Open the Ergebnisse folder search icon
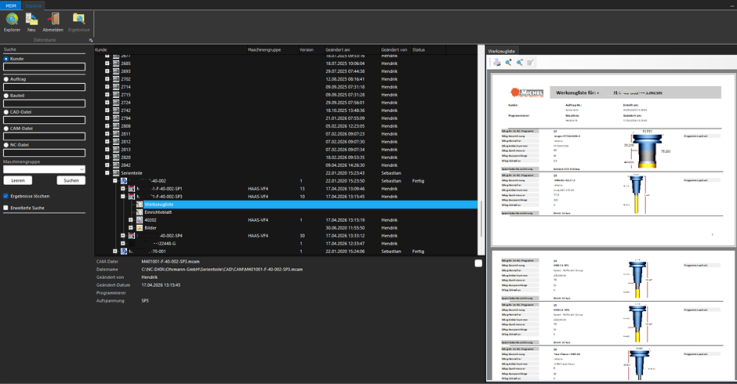The image size is (737, 384). click(x=78, y=19)
